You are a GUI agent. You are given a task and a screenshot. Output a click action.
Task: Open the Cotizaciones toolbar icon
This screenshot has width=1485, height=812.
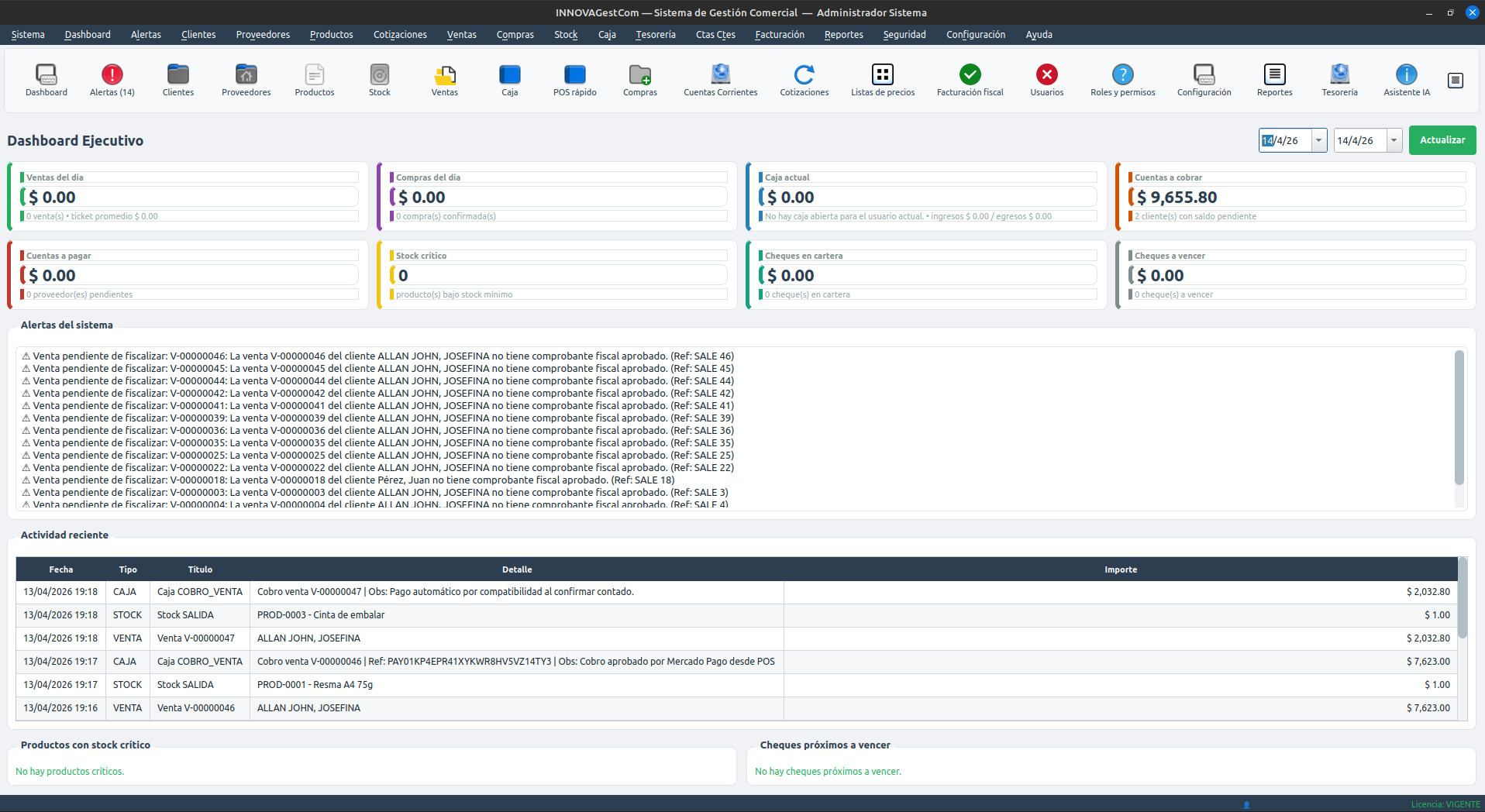pyautogui.click(x=804, y=80)
